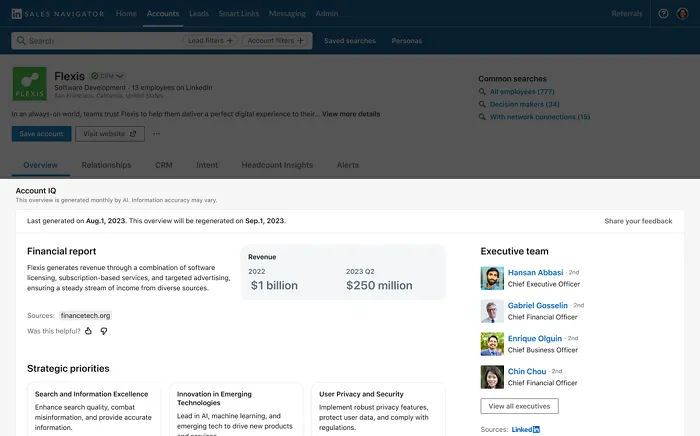The height and width of the screenshot is (436, 700).
Task: Open the Accounts menu item
Action: (163, 14)
